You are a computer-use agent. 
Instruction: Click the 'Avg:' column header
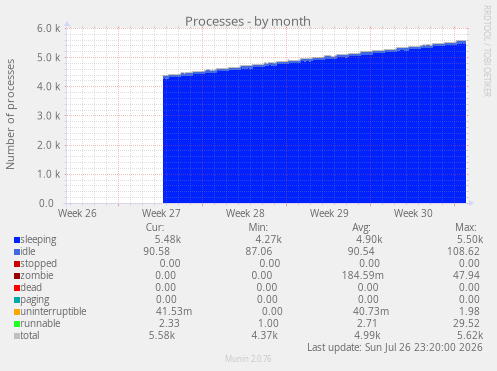tap(361, 228)
